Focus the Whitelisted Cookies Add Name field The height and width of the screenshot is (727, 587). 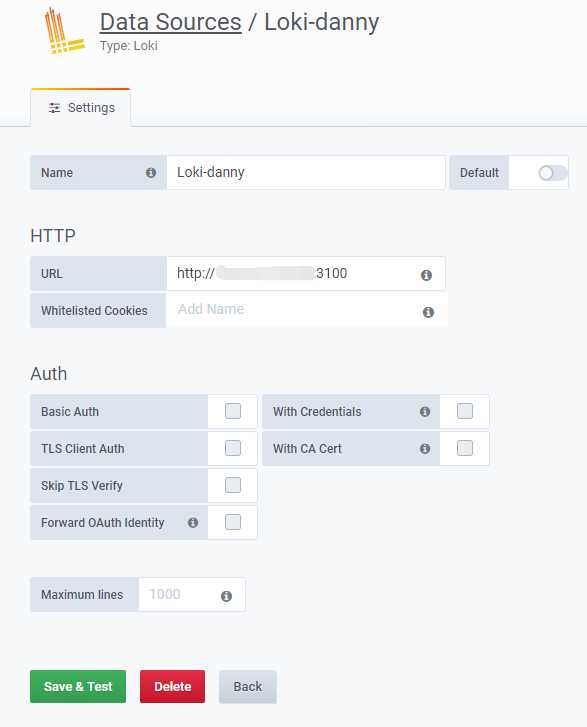click(292, 310)
